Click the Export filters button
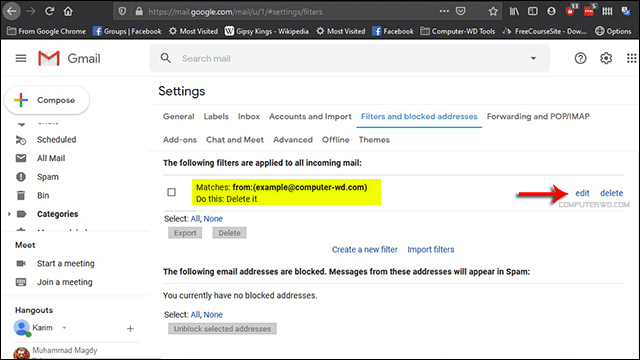The image size is (640, 360). point(185,233)
